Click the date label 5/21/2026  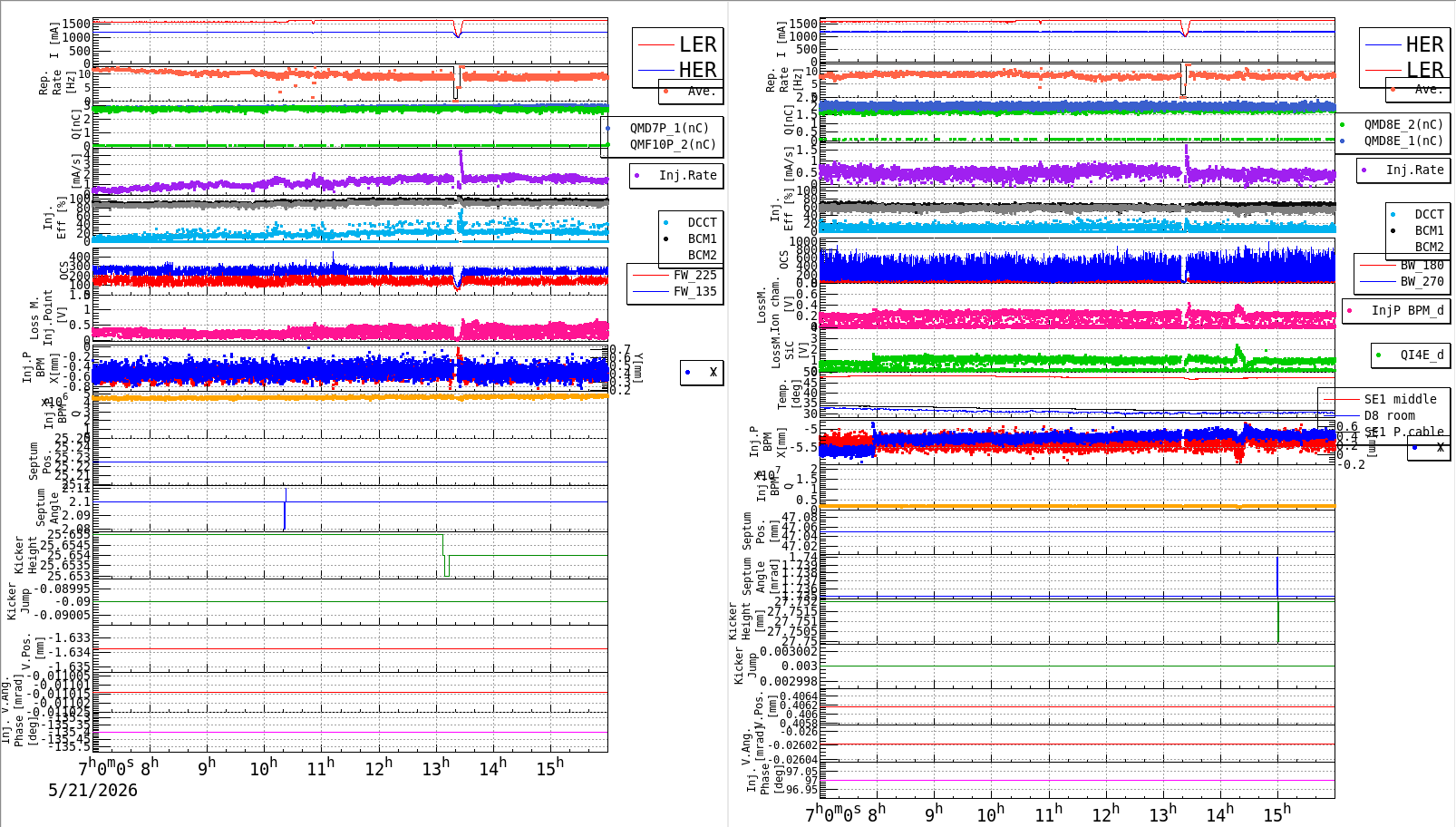click(92, 790)
